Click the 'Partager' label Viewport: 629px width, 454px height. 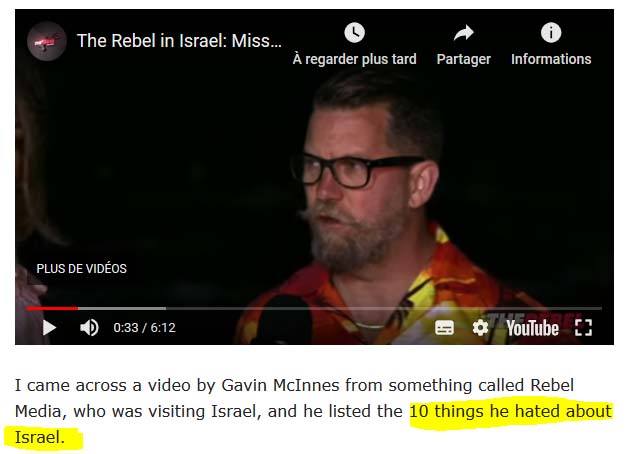pyautogui.click(x=463, y=59)
